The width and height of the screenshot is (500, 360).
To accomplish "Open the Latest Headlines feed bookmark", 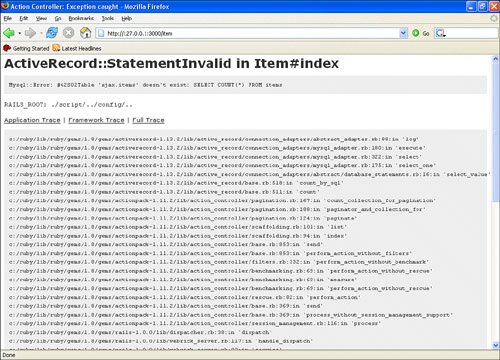I will point(77,48).
